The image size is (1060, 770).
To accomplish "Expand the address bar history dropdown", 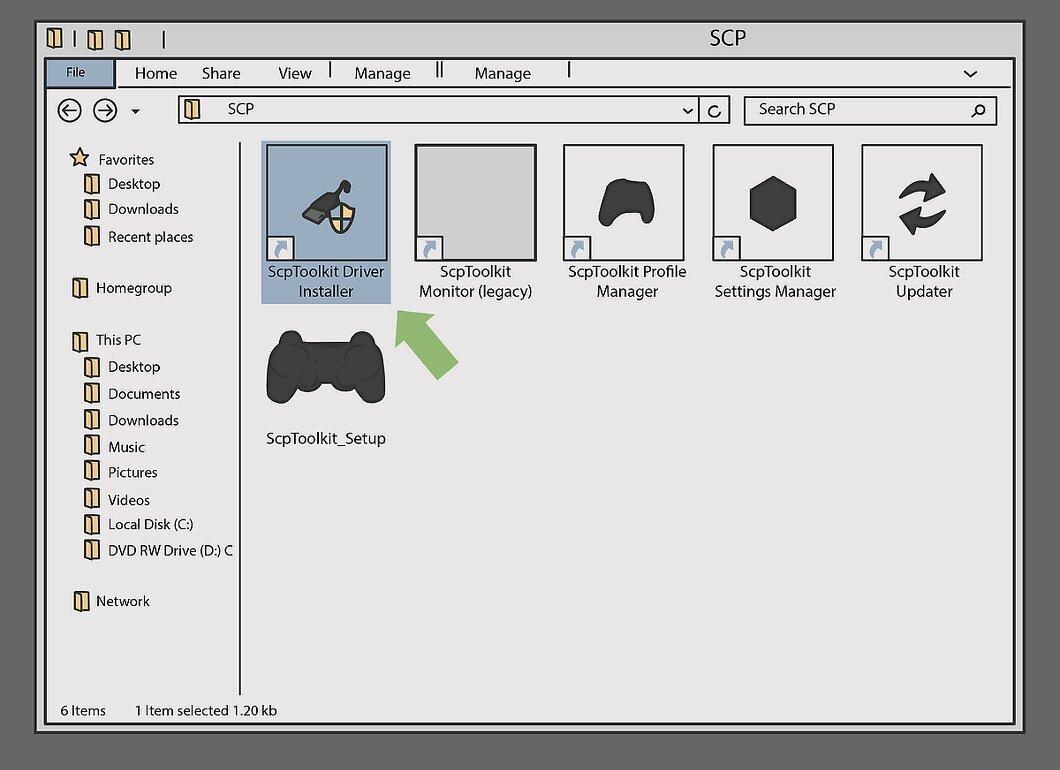I will pos(688,111).
